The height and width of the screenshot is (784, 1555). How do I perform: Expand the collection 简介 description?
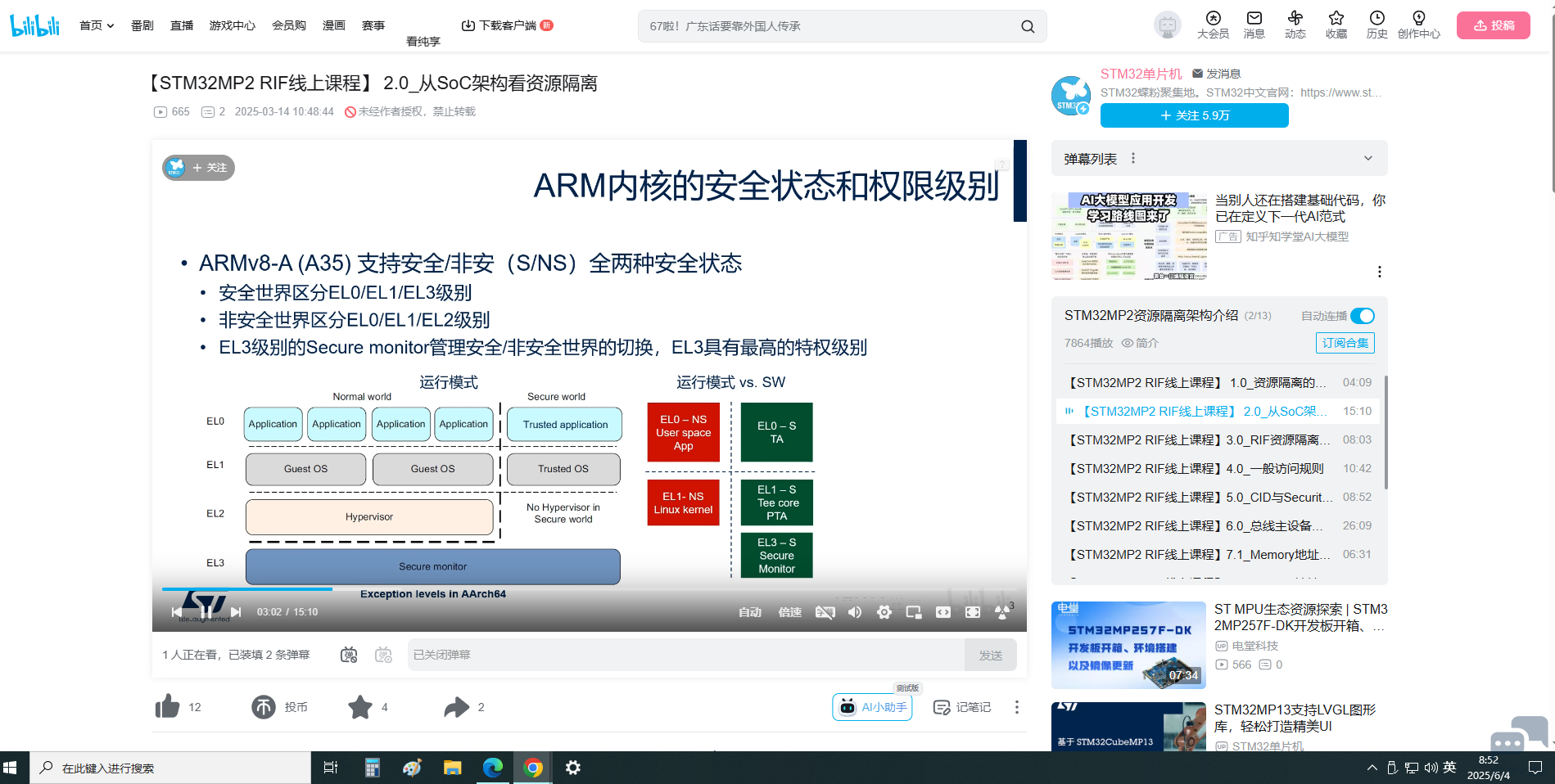(1140, 343)
